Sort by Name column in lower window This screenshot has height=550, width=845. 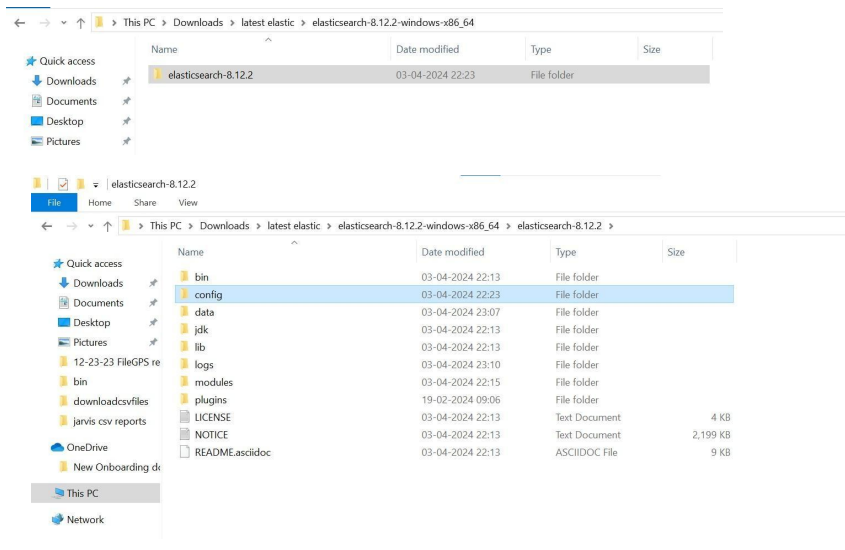pos(191,252)
